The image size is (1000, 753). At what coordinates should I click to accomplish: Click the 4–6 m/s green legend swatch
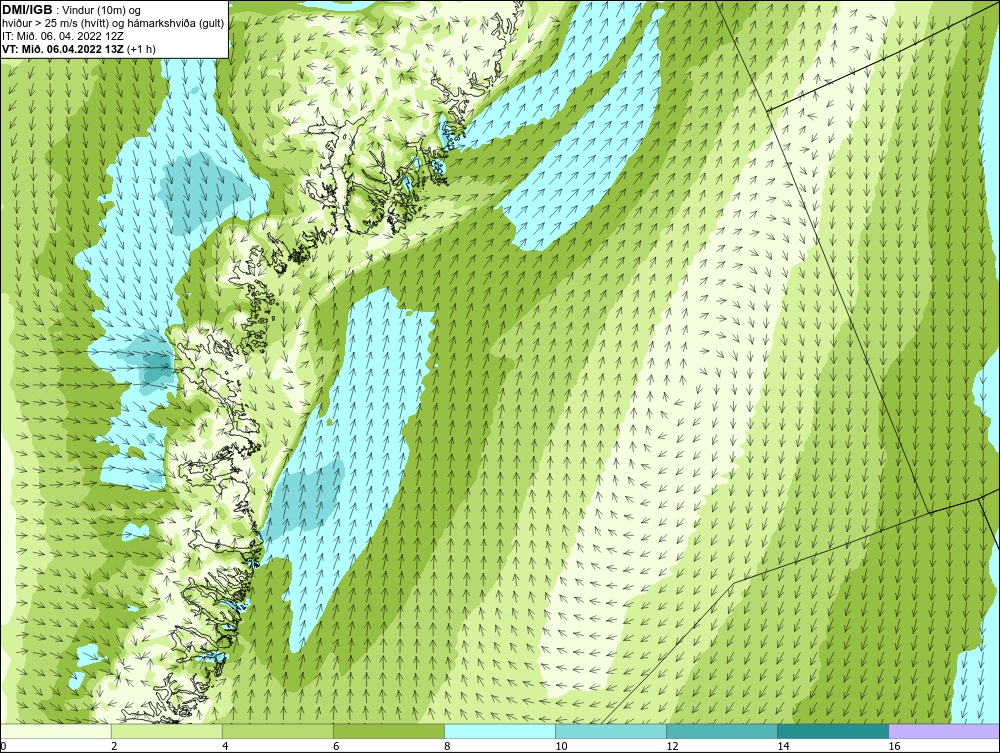click(x=278, y=731)
